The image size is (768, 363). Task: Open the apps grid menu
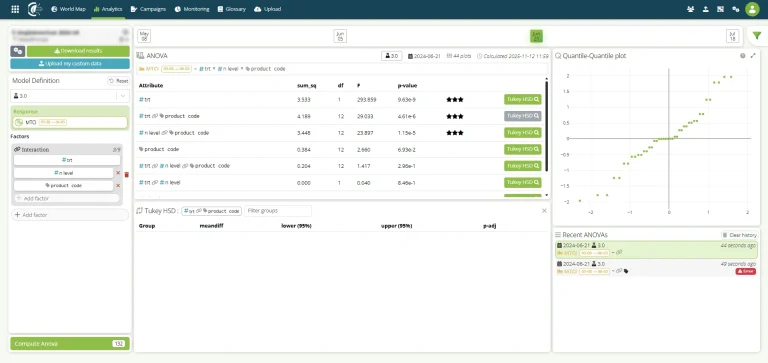point(15,9)
